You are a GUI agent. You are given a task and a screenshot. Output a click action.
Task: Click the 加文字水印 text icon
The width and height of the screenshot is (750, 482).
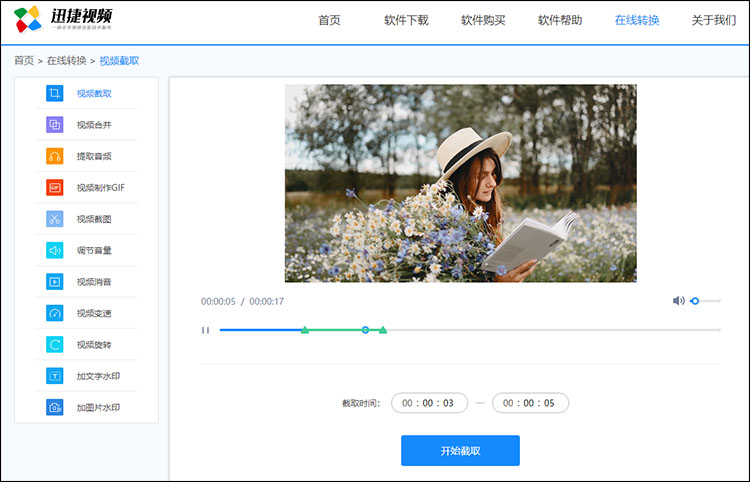(x=55, y=376)
